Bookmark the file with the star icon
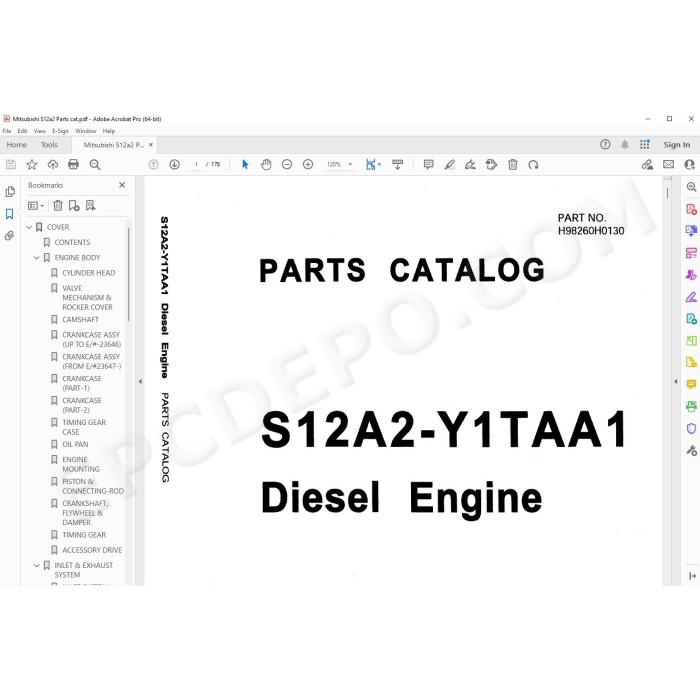The width and height of the screenshot is (700, 700). point(32,165)
